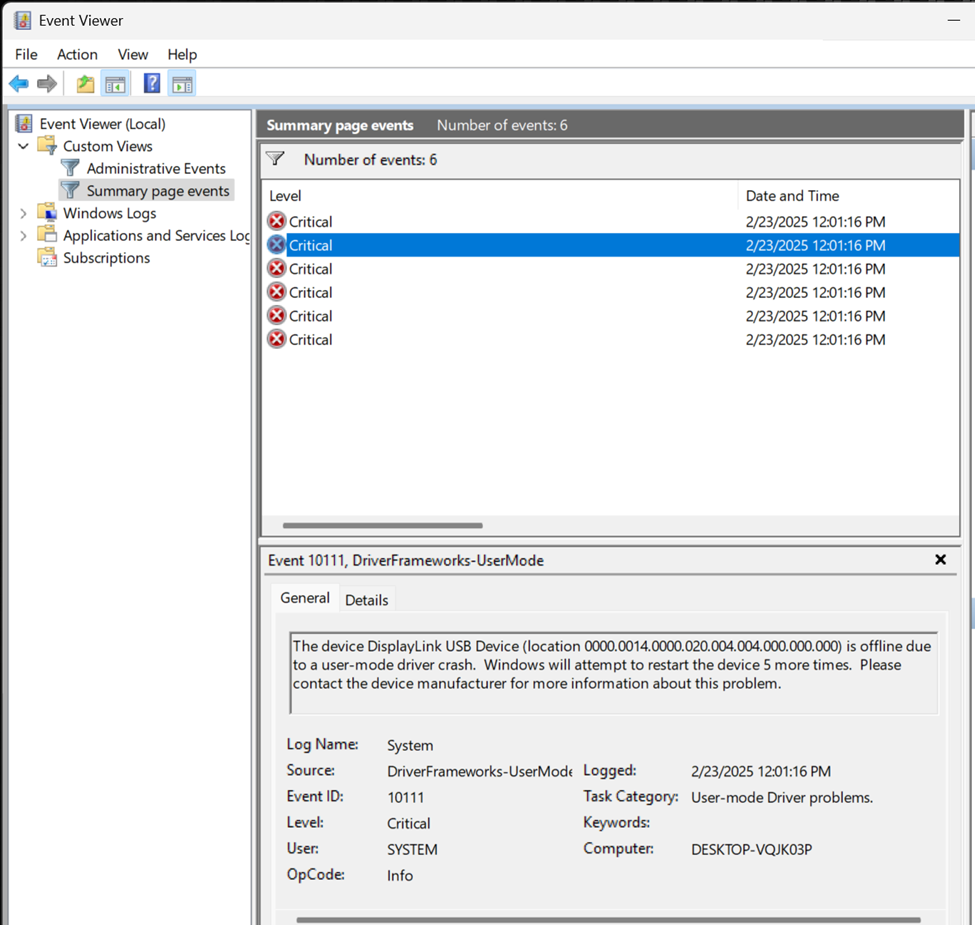Select the Windows Logs tree item

click(109, 213)
